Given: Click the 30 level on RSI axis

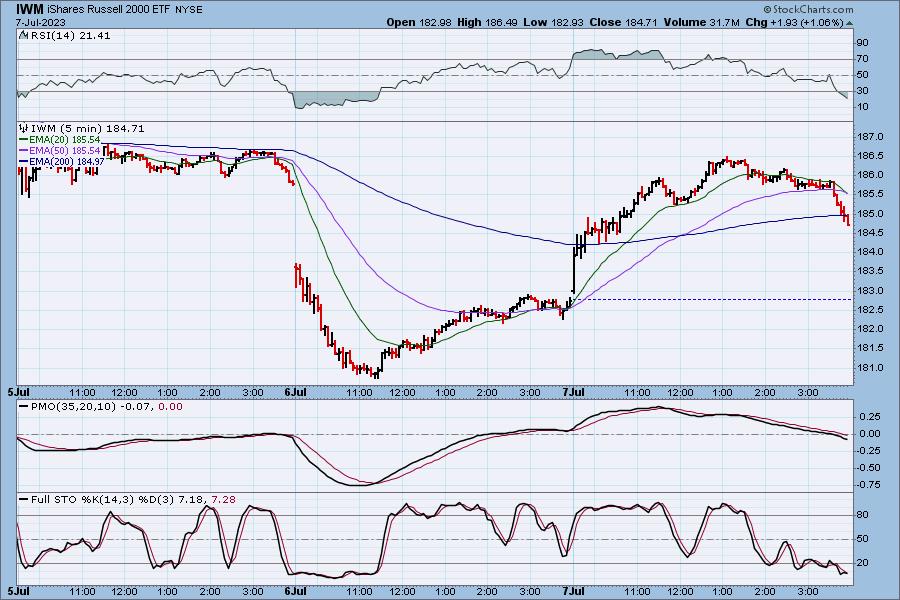Looking at the screenshot, I should tap(862, 91).
